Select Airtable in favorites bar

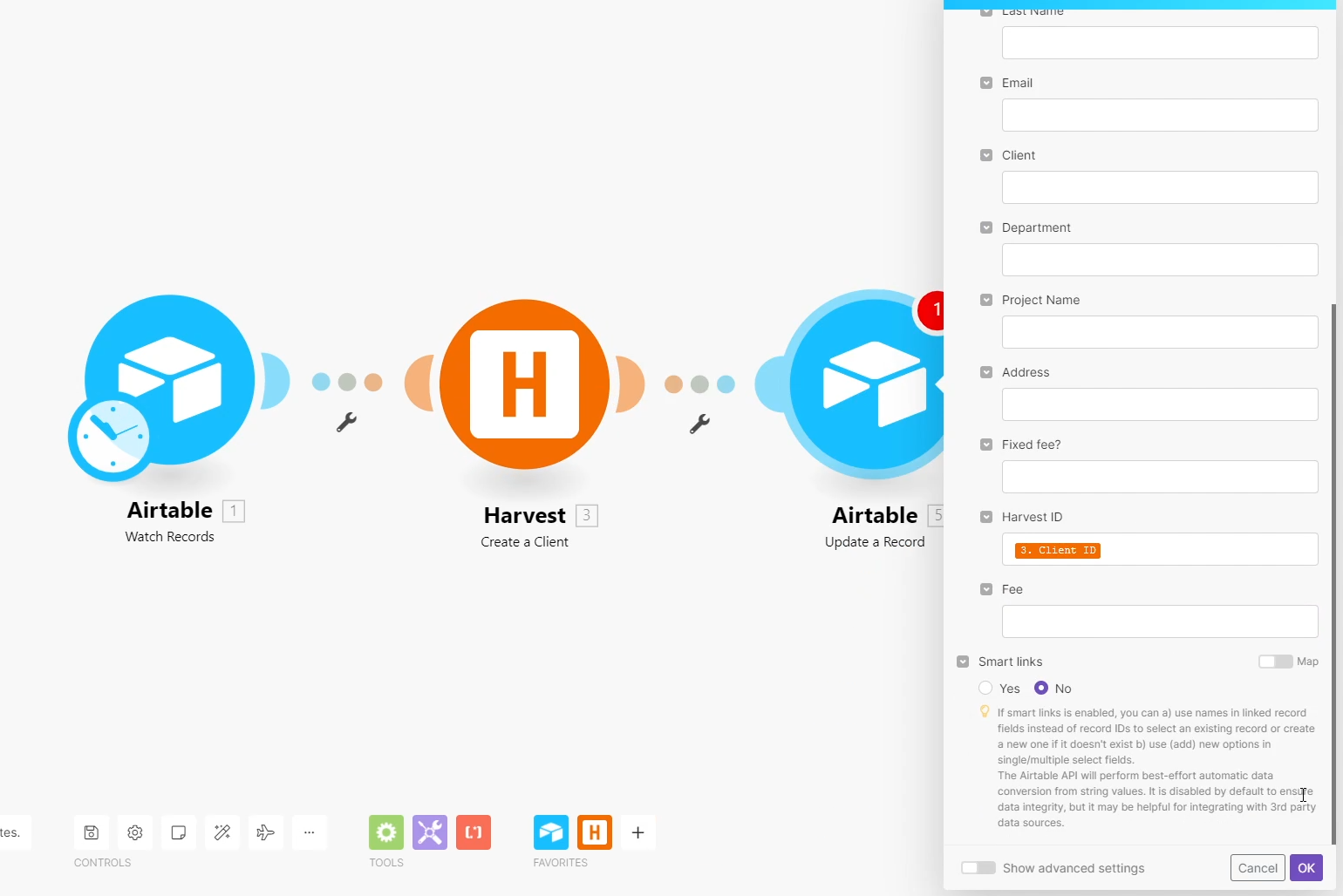point(551,832)
